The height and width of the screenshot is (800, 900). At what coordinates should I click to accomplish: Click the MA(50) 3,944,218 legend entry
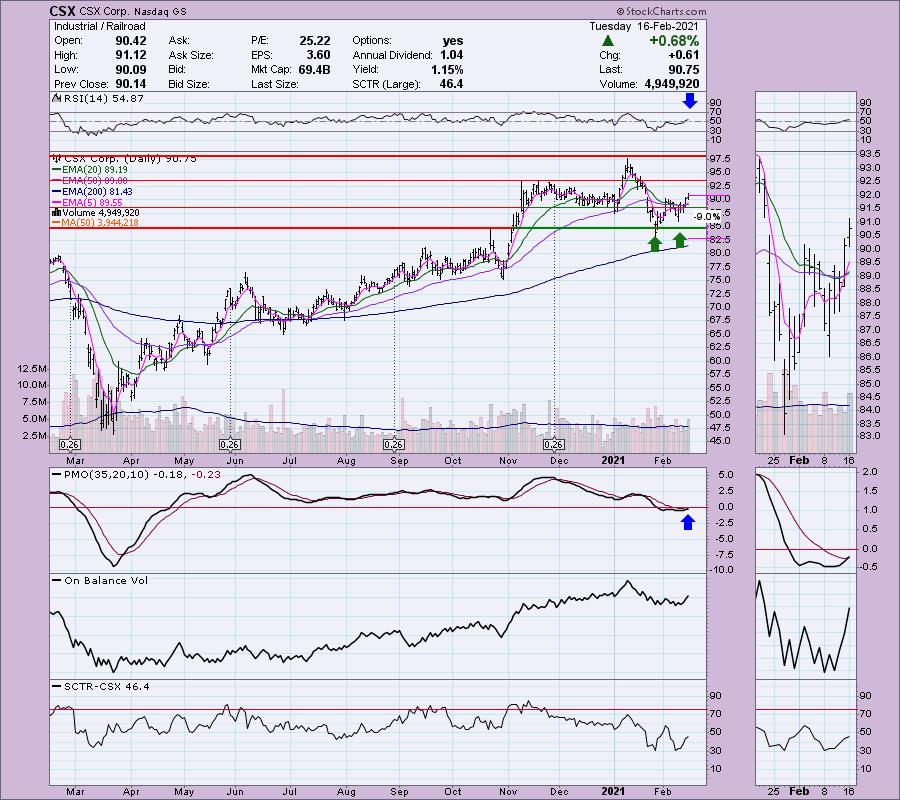pos(95,223)
